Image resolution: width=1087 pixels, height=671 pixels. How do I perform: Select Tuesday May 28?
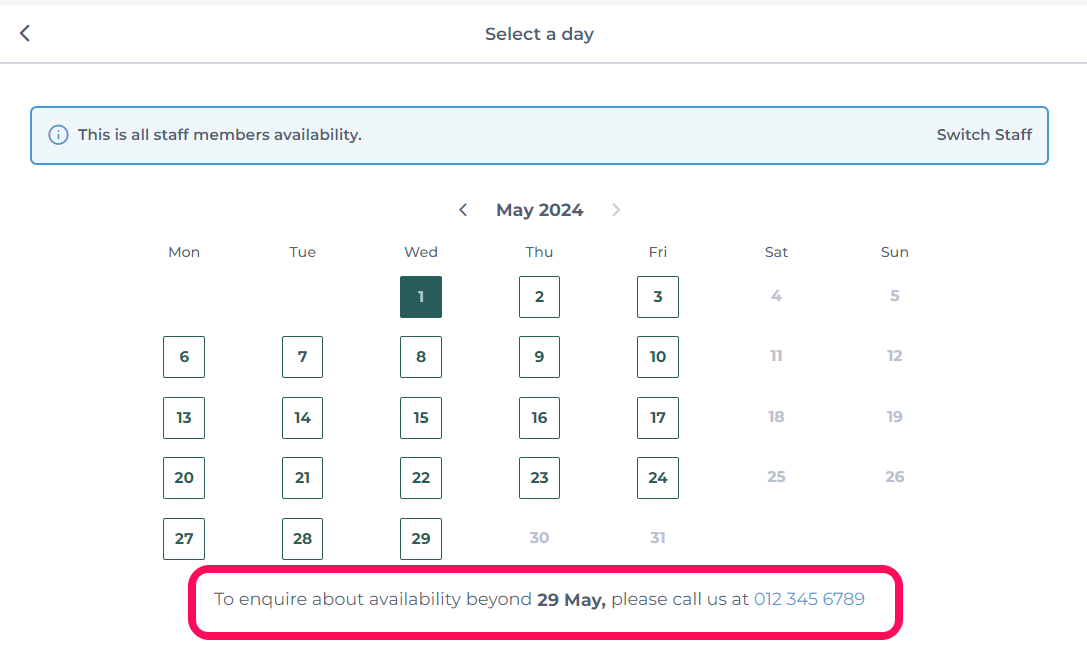pos(302,539)
